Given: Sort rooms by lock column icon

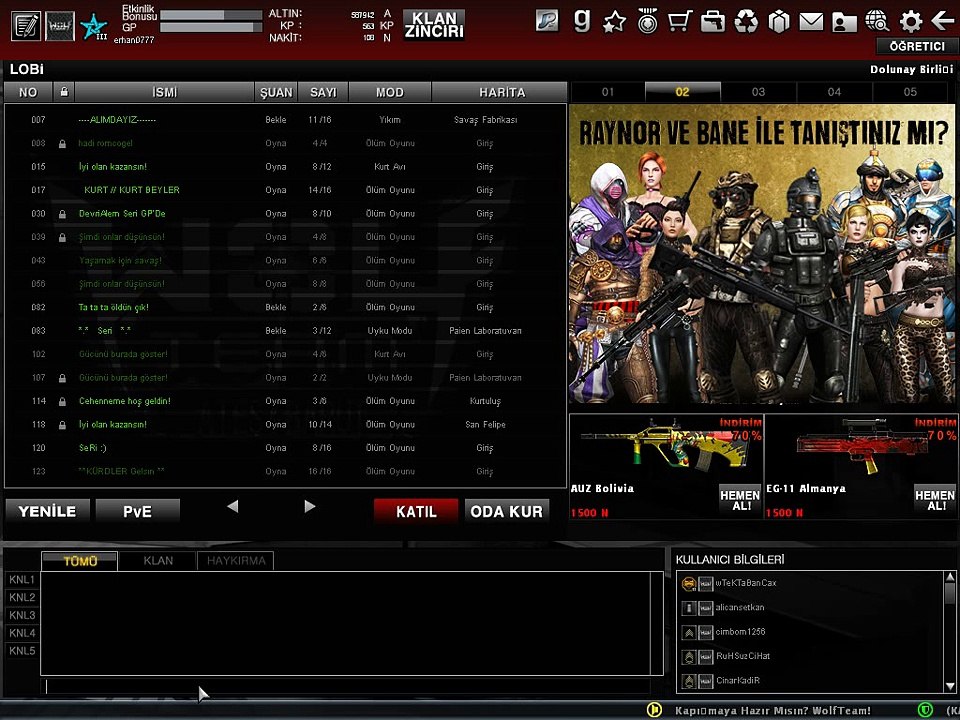Looking at the screenshot, I should [x=64, y=92].
